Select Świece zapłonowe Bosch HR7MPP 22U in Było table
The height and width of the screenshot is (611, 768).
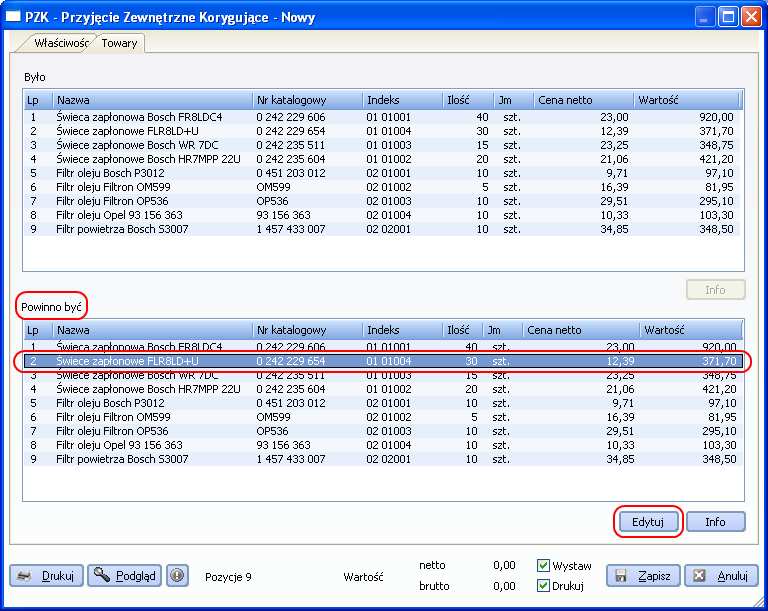(382, 159)
